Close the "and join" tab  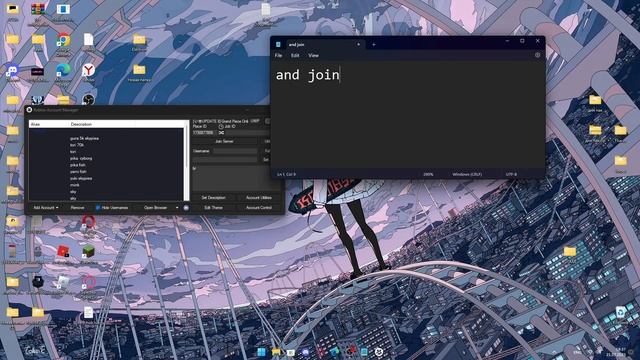pyautogui.click(x=358, y=44)
